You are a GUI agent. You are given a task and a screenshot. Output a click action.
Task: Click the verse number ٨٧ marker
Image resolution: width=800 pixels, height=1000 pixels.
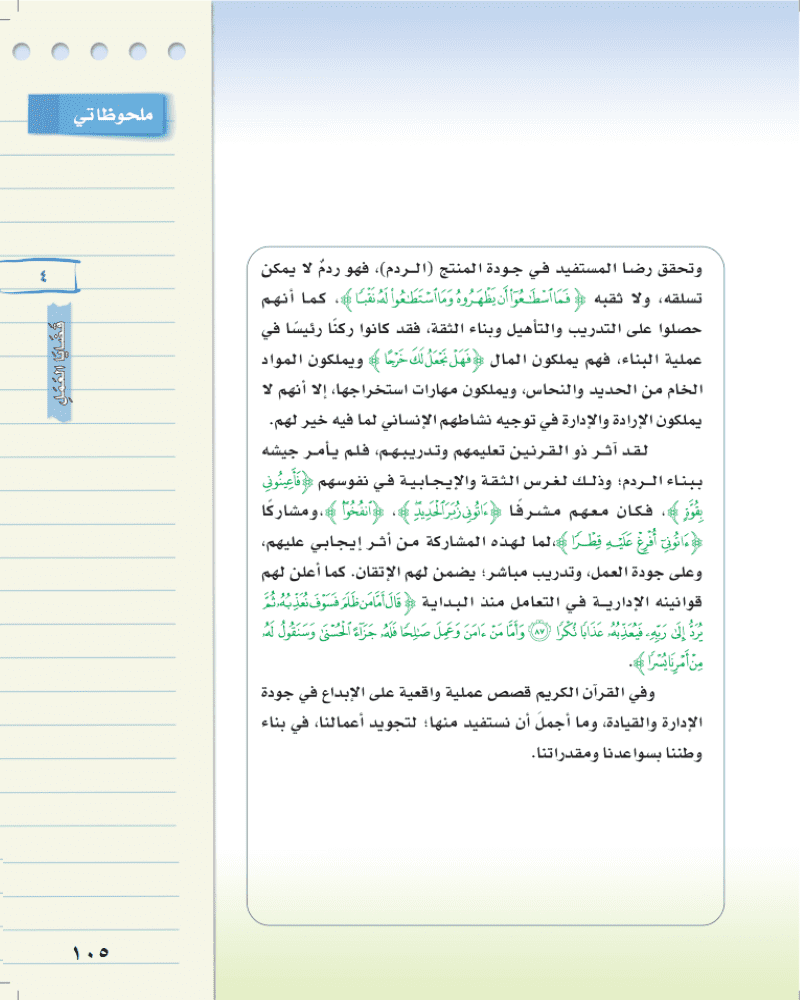click(x=540, y=632)
